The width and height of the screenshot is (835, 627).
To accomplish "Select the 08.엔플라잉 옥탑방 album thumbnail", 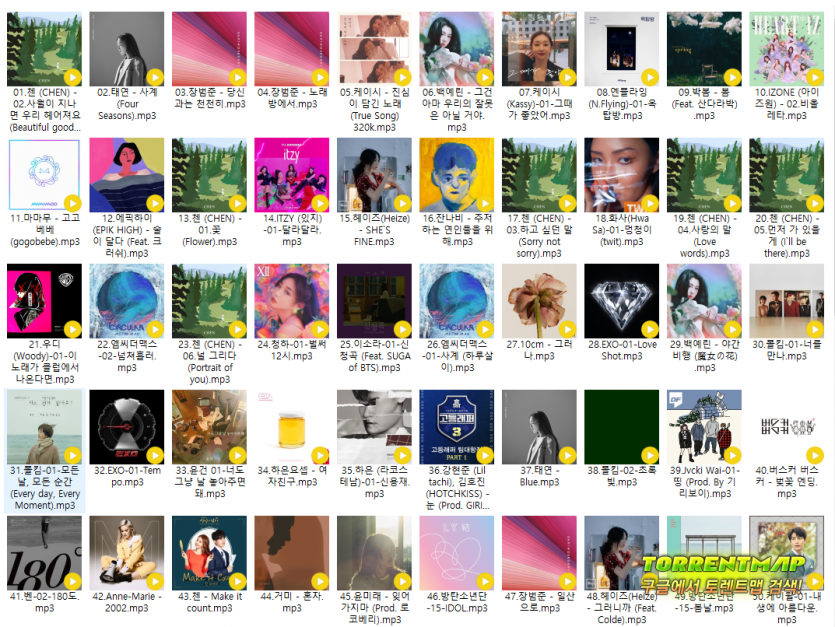I will point(622,49).
